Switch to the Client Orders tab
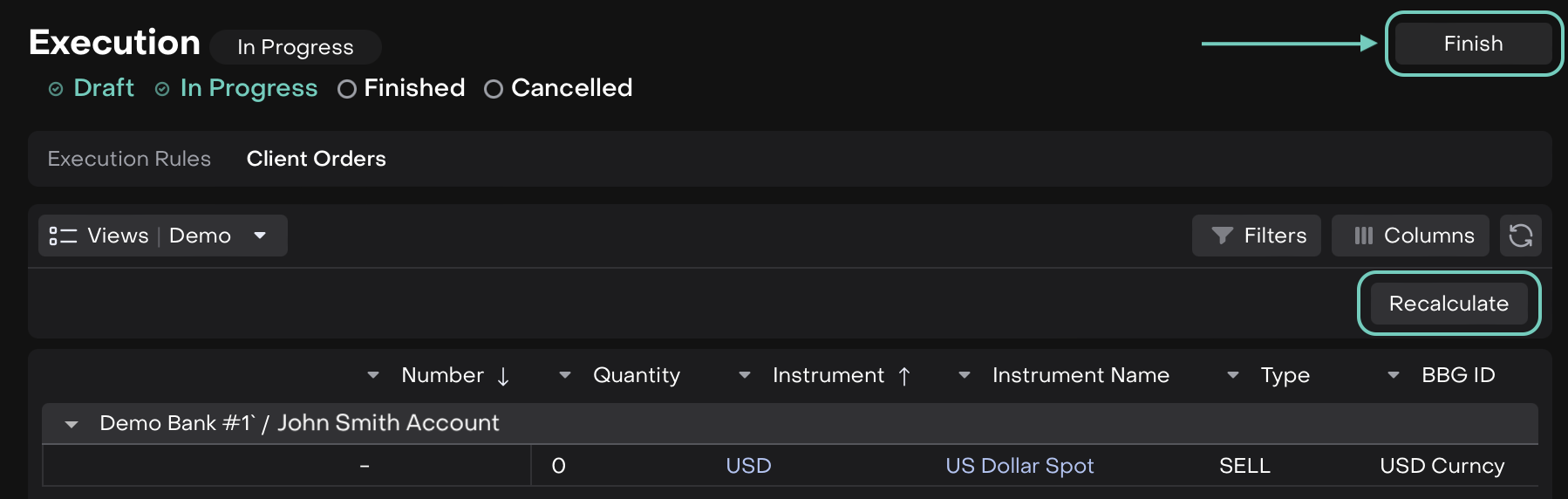The height and width of the screenshot is (499, 1568). 316,159
